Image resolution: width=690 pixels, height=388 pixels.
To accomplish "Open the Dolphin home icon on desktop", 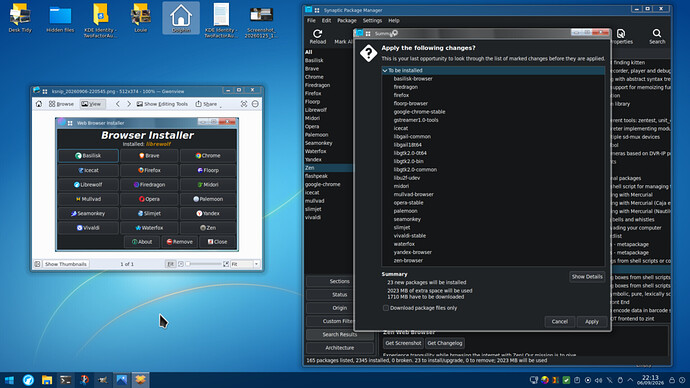I will (181, 18).
